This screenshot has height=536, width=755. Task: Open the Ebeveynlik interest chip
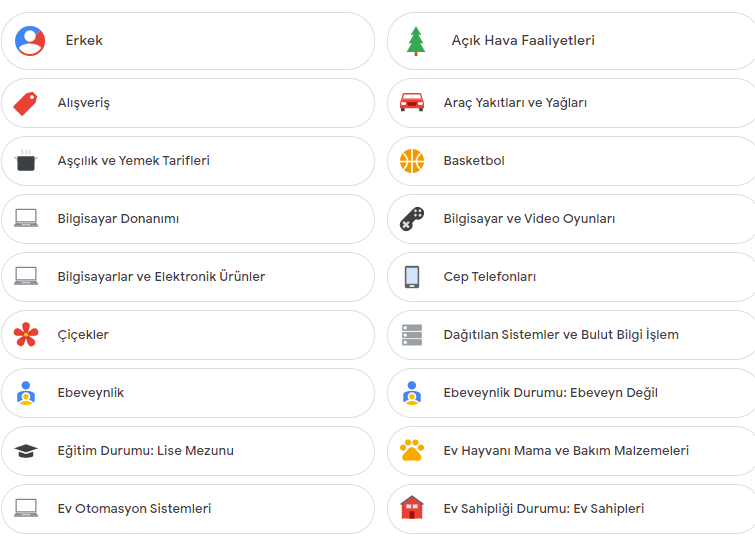tap(91, 393)
